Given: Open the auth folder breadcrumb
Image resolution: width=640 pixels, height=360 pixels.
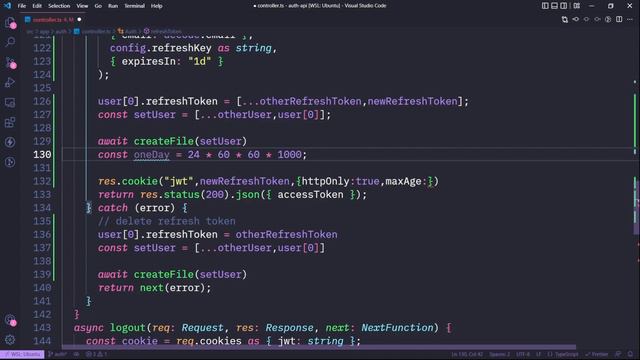Looking at the screenshot, I should (61, 31).
